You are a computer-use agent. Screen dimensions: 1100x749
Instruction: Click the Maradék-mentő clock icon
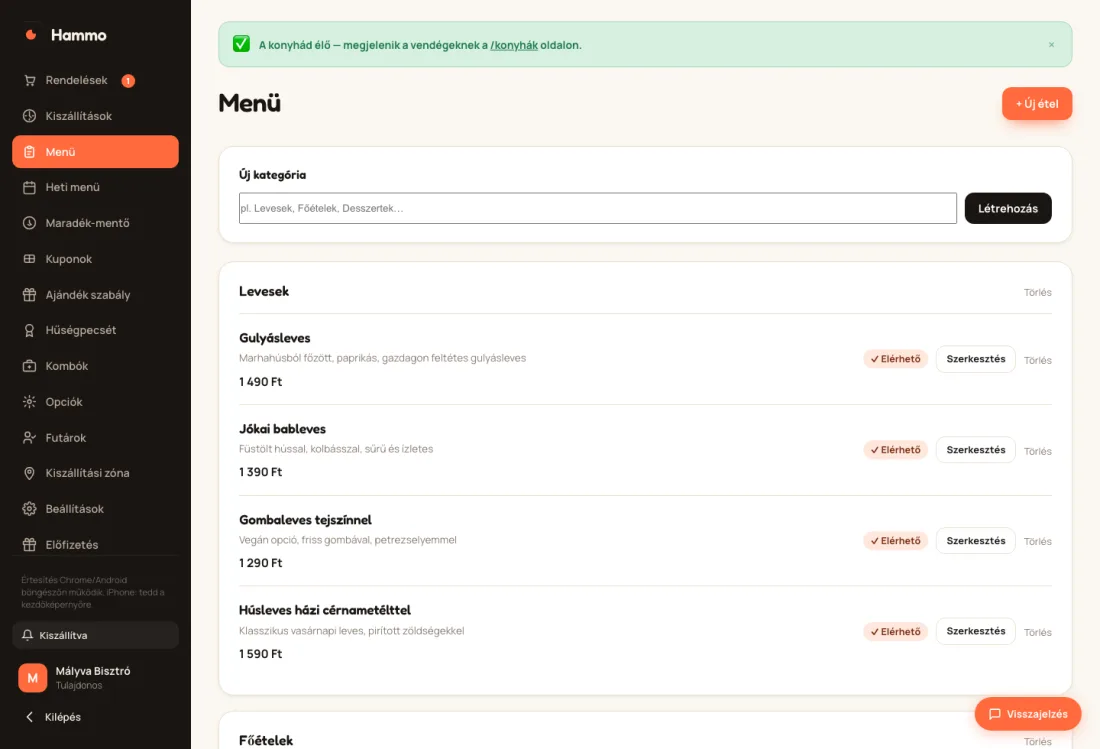tap(29, 223)
